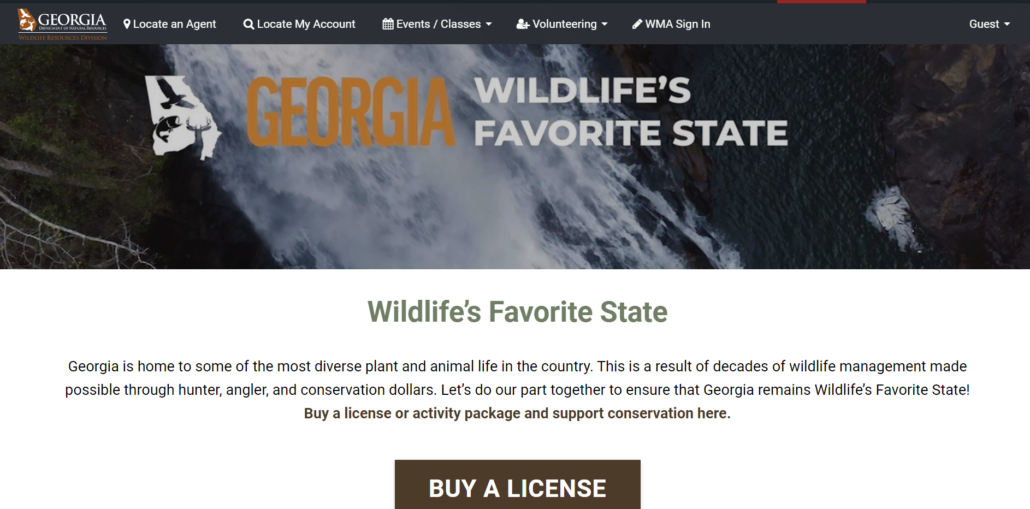Click the Georgia state silhouette logo in banner
This screenshot has height=509, width=1030.
[x=183, y=118]
